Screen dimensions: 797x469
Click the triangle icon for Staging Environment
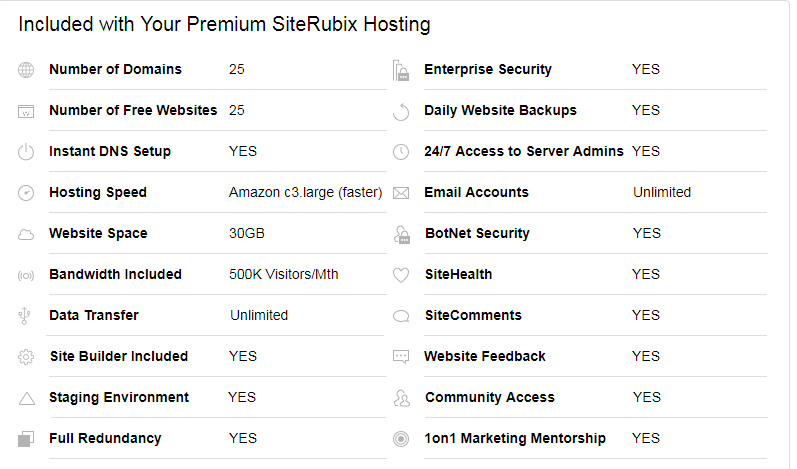pyautogui.click(x=26, y=398)
